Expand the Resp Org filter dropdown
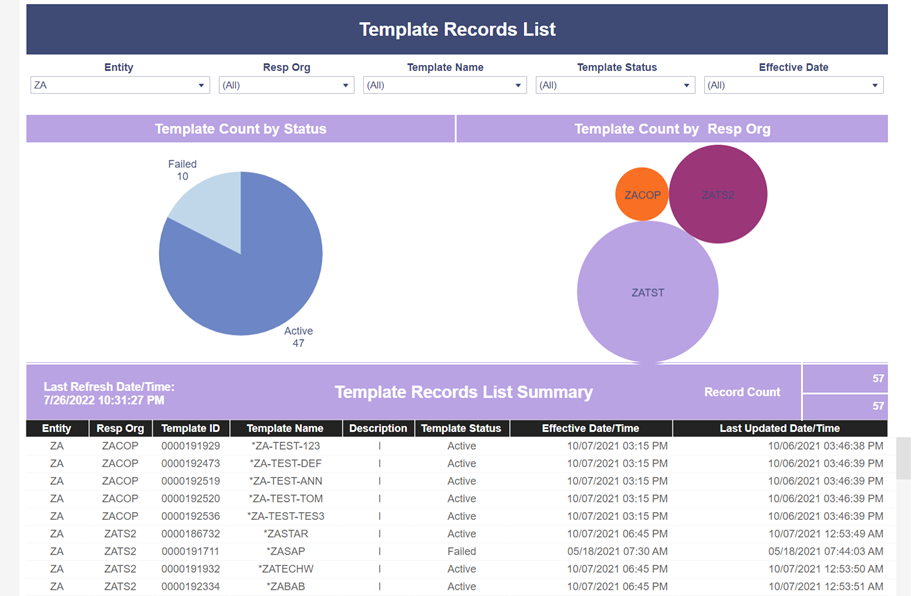922x596 pixels. (x=286, y=85)
